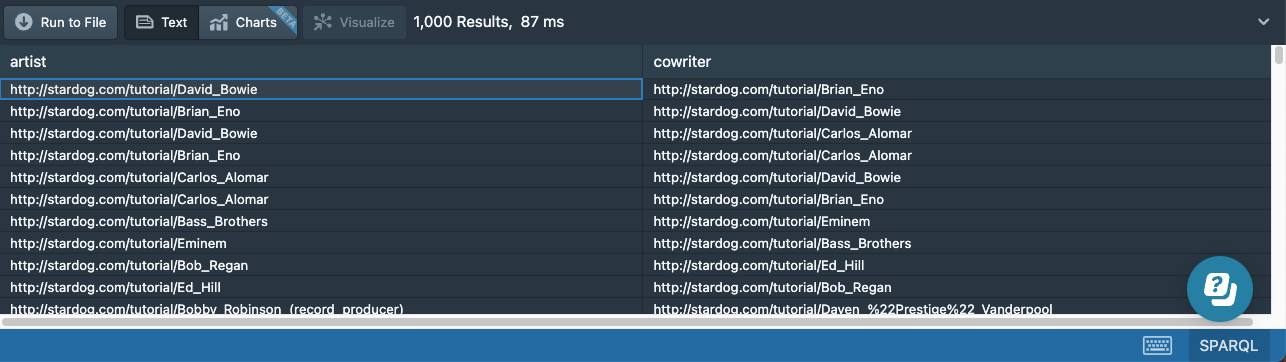Viewport: 1286px width, 362px height.
Task: Click the Run to File button
Action: (x=61, y=22)
